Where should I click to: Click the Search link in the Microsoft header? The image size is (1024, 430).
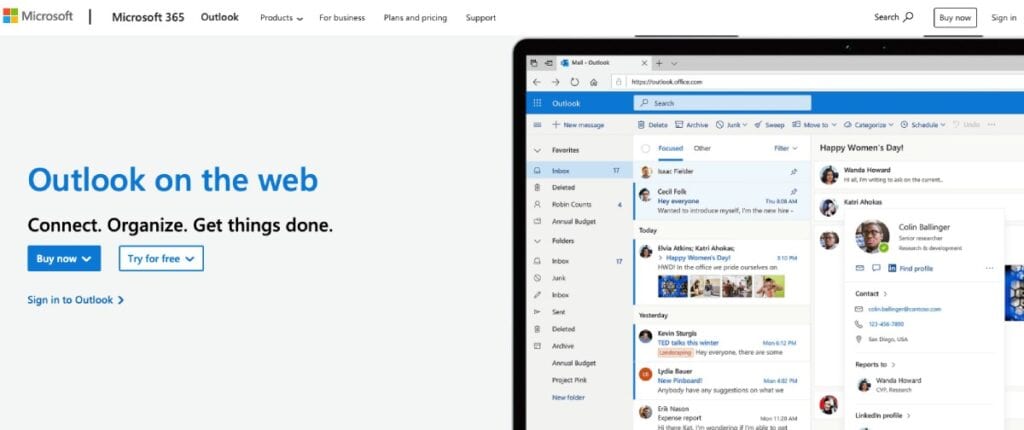click(893, 18)
